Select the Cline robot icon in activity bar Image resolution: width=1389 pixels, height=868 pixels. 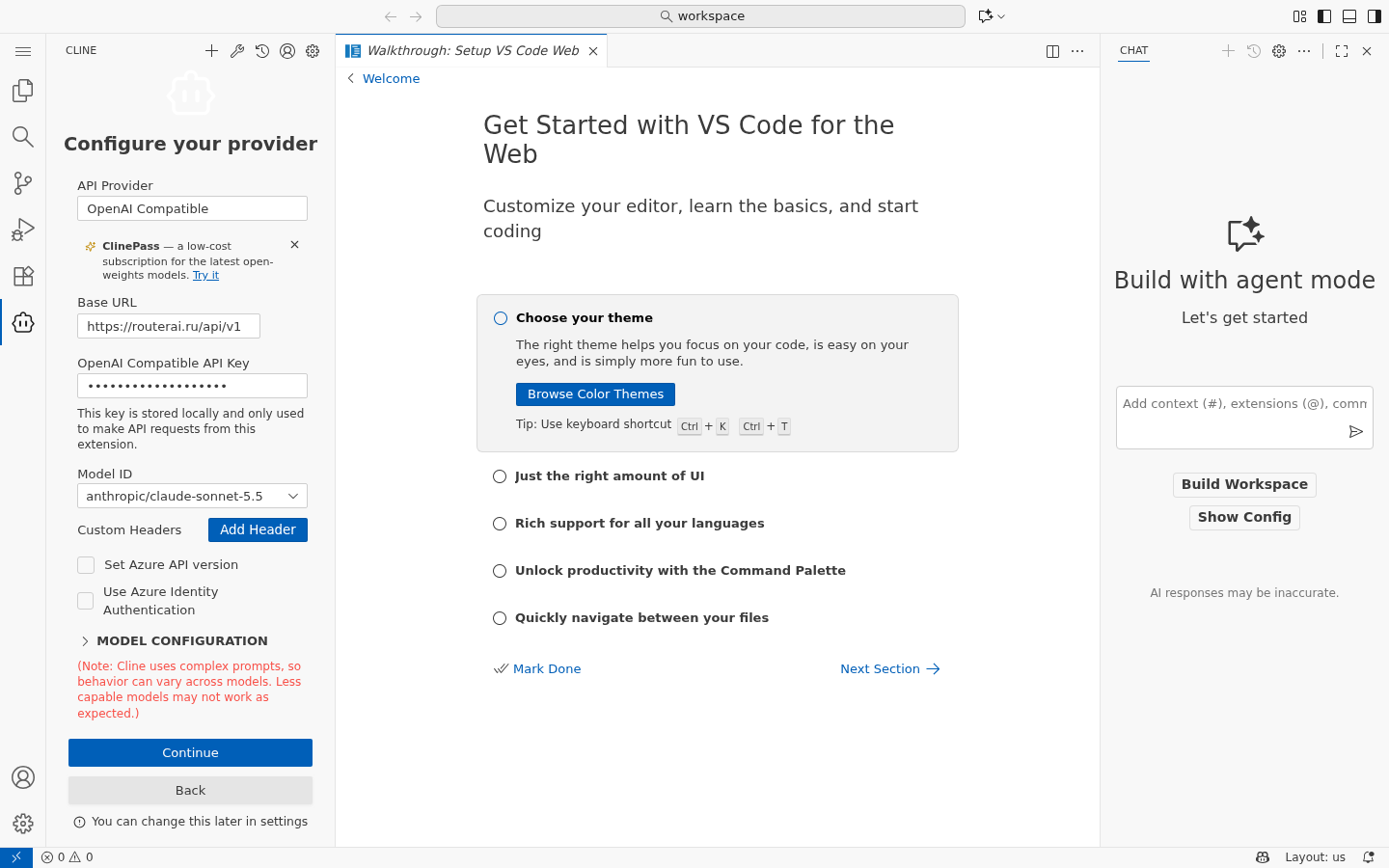[23, 322]
